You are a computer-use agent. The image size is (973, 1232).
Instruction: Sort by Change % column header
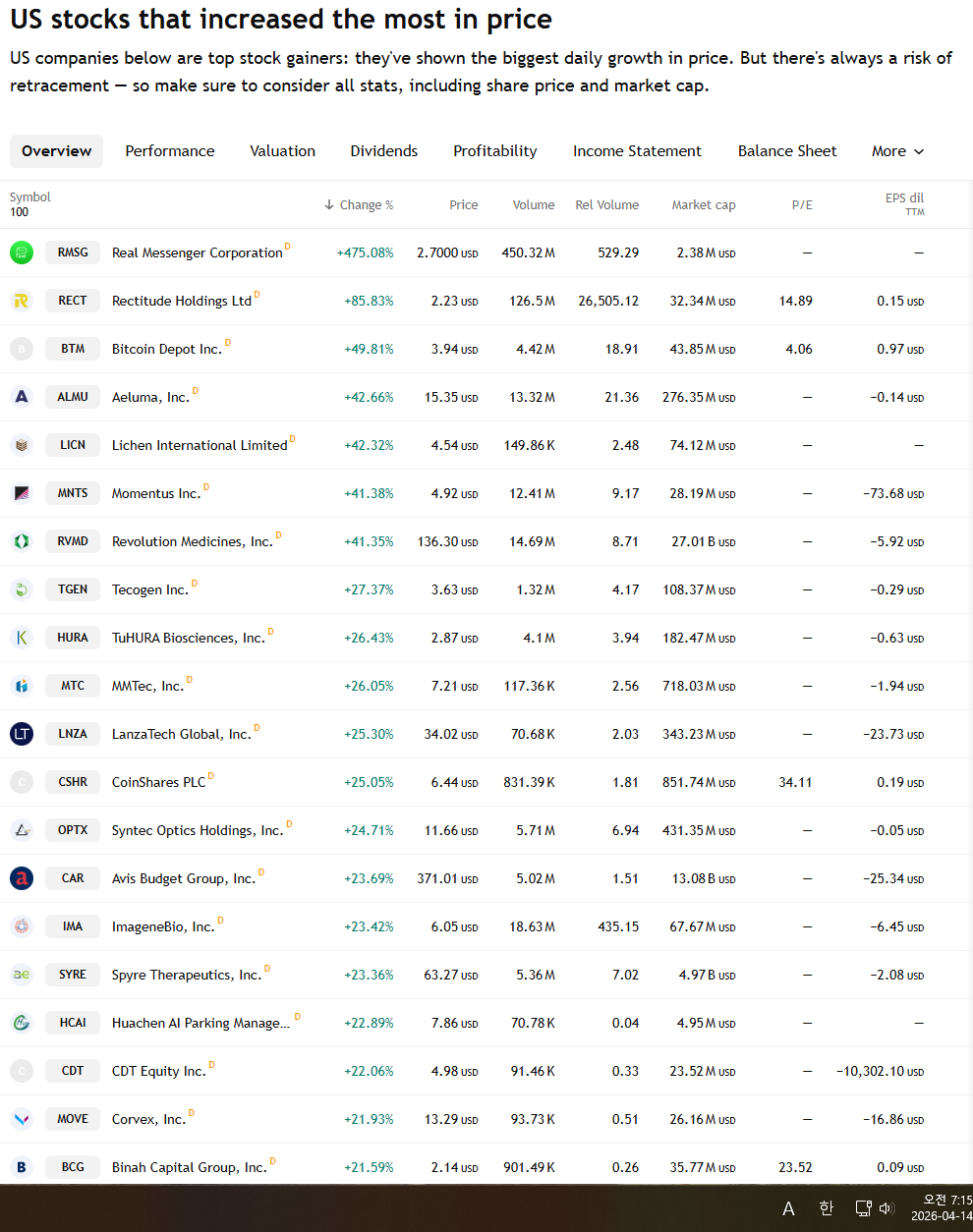point(359,205)
